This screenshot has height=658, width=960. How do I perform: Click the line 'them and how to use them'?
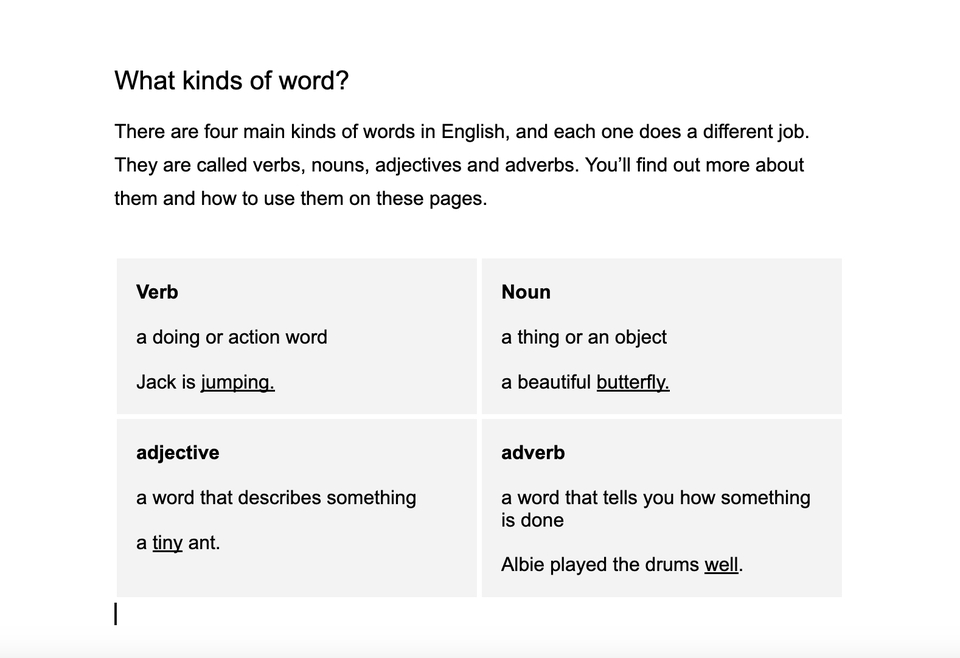301,199
